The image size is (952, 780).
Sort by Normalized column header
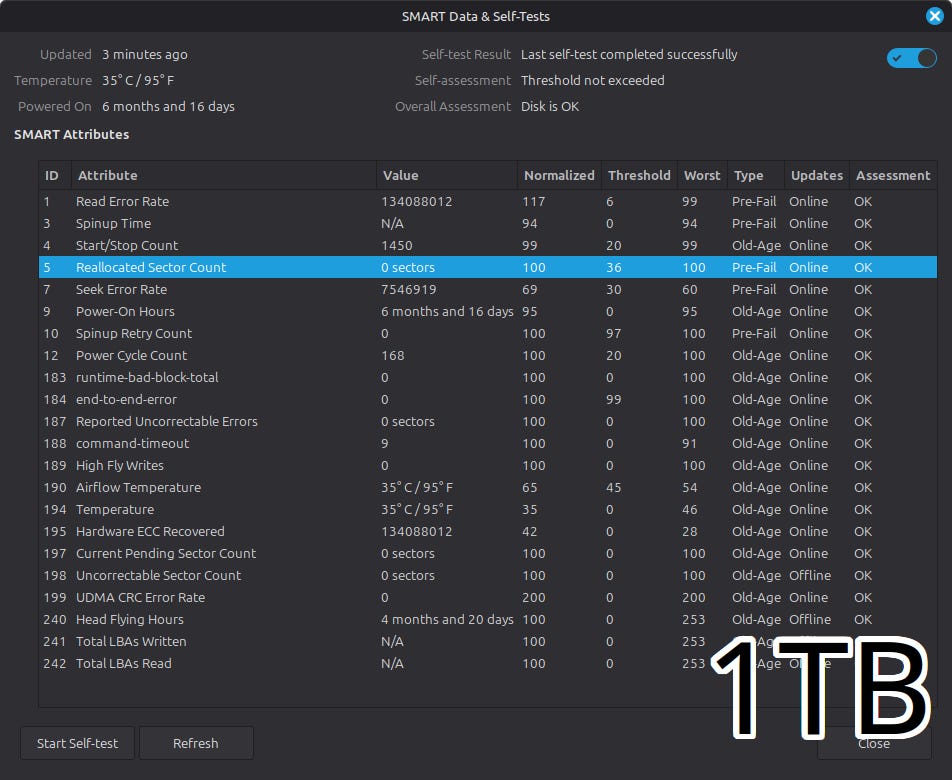point(559,175)
